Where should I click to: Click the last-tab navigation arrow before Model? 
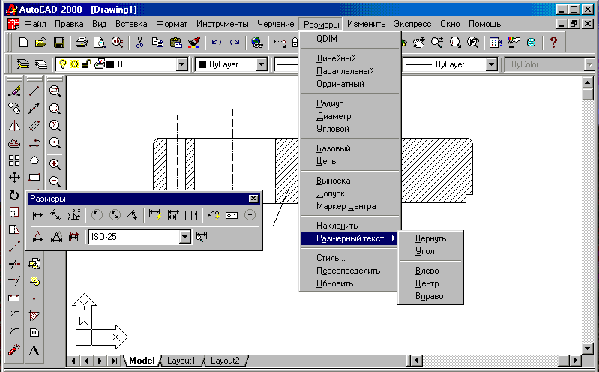tap(113, 361)
